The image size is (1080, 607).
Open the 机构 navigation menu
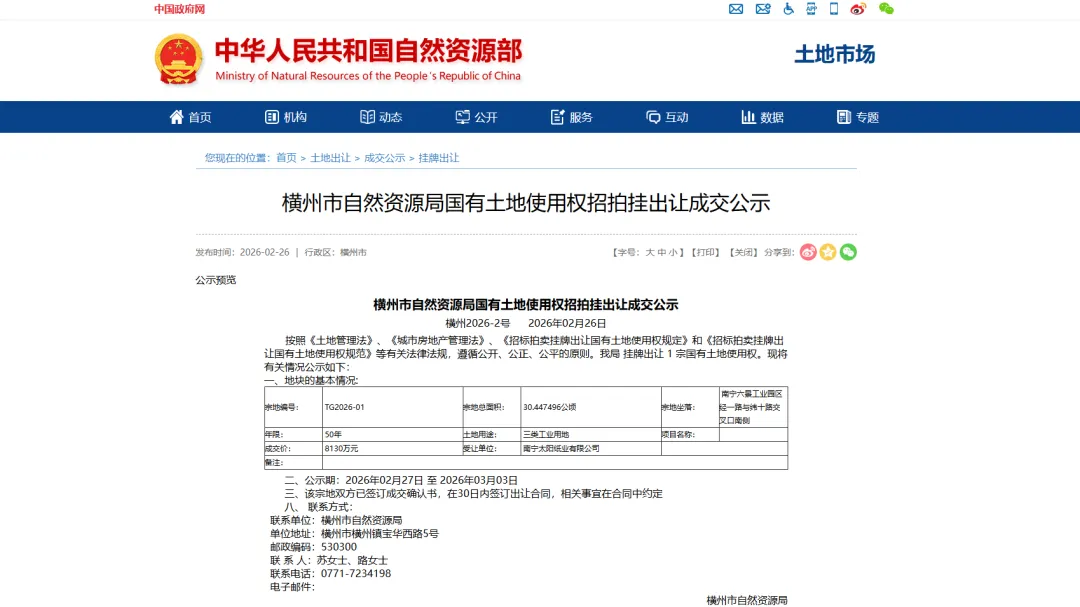[x=286, y=117]
